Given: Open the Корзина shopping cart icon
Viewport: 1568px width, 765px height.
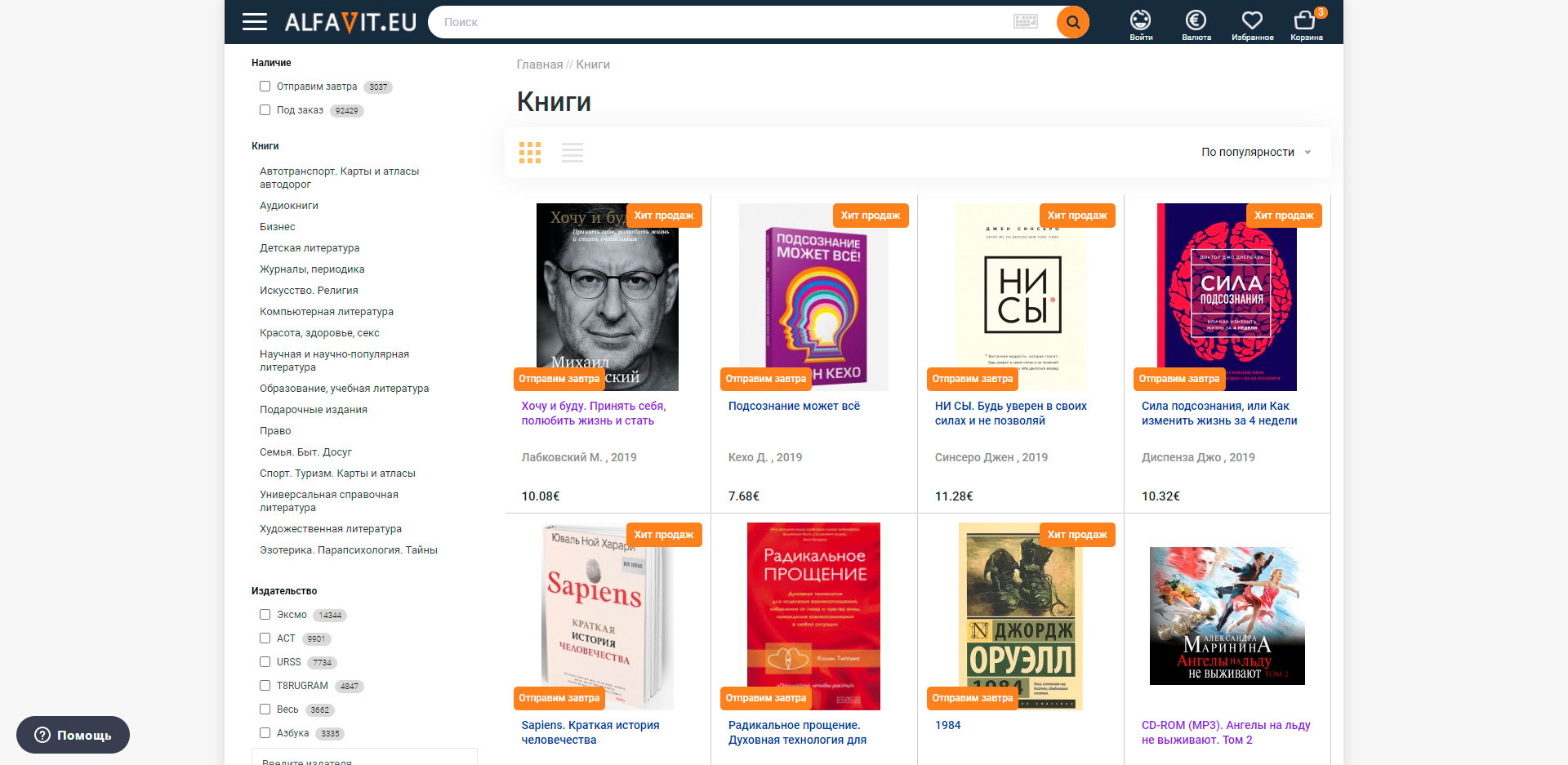Looking at the screenshot, I should pyautogui.click(x=1305, y=24).
